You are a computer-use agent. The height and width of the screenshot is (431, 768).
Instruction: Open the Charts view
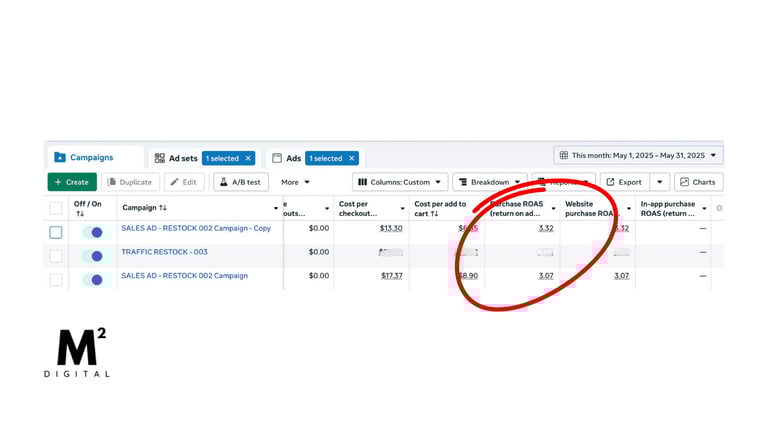coord(698,182)
